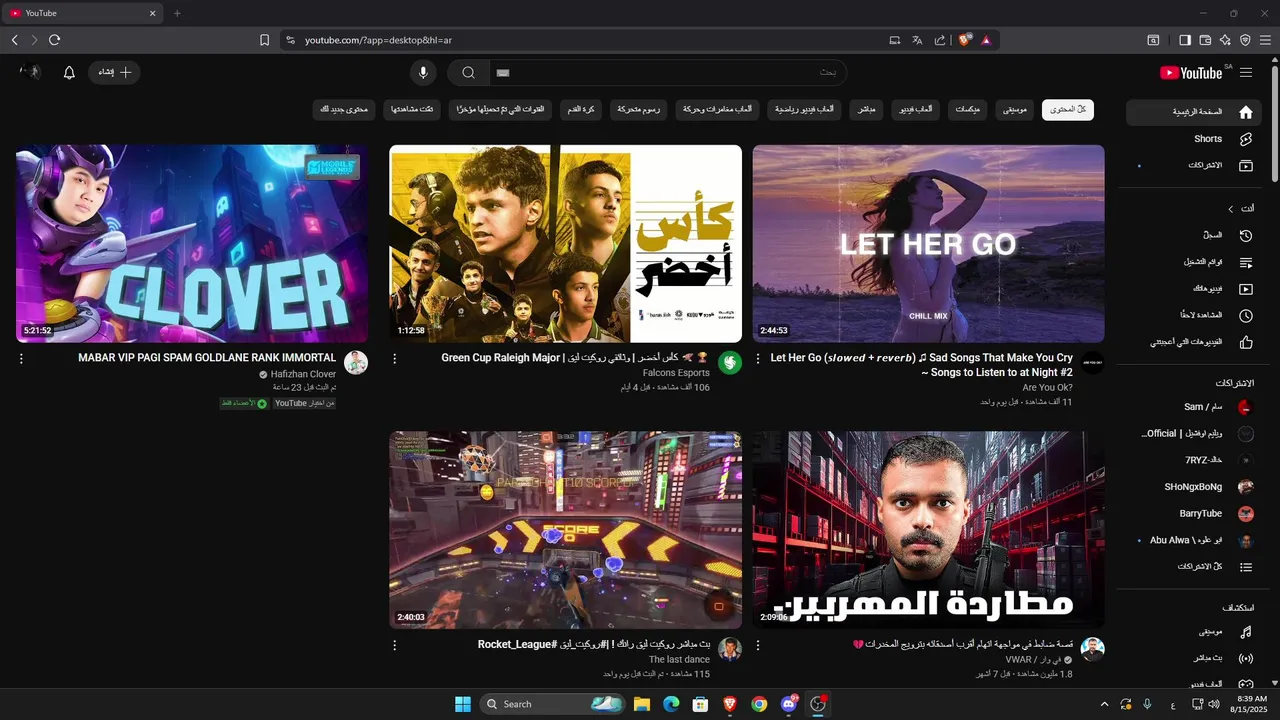Screen dimensions: 1280x720
Task: Open options menu for Green Cup Raleigh Major video
Action: (394, 358)
